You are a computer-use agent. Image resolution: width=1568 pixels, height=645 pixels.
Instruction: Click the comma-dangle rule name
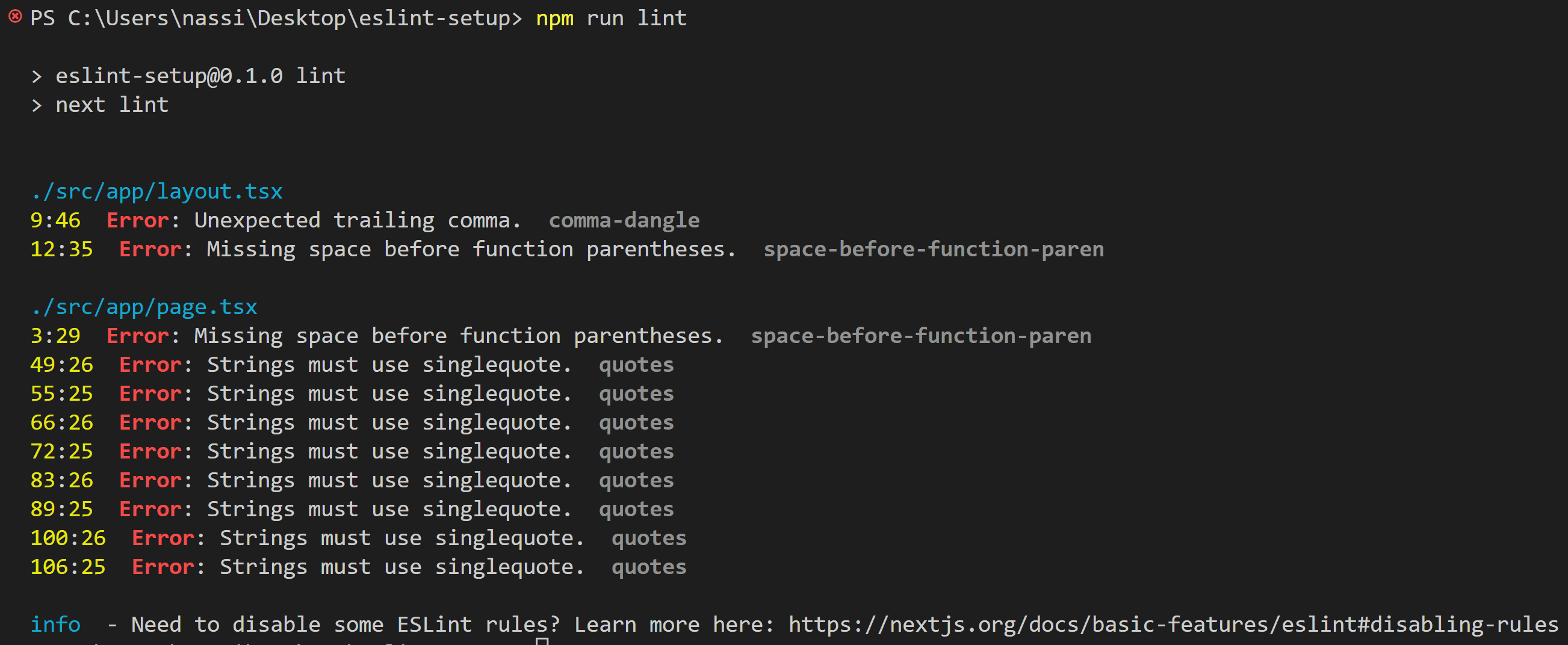(x=624, y=220)
